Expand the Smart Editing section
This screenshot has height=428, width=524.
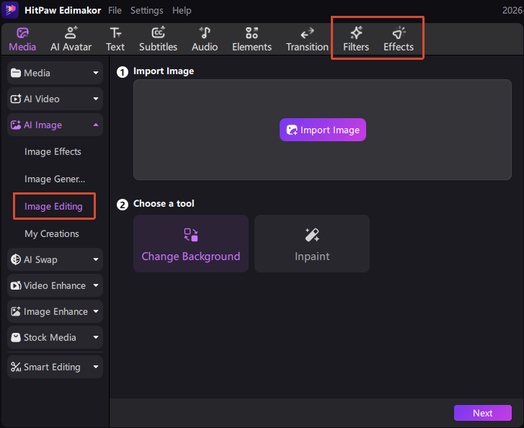tap(55, 367)
